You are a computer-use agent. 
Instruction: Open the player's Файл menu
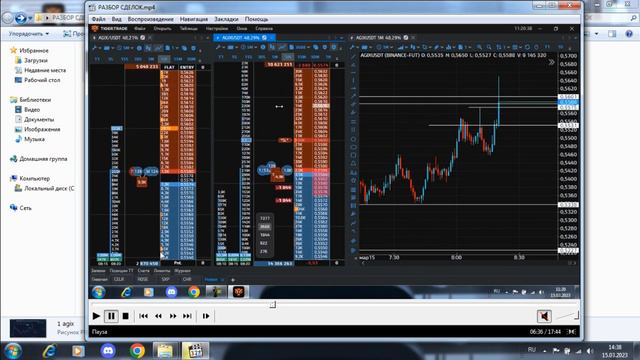(x=98, y=19)
